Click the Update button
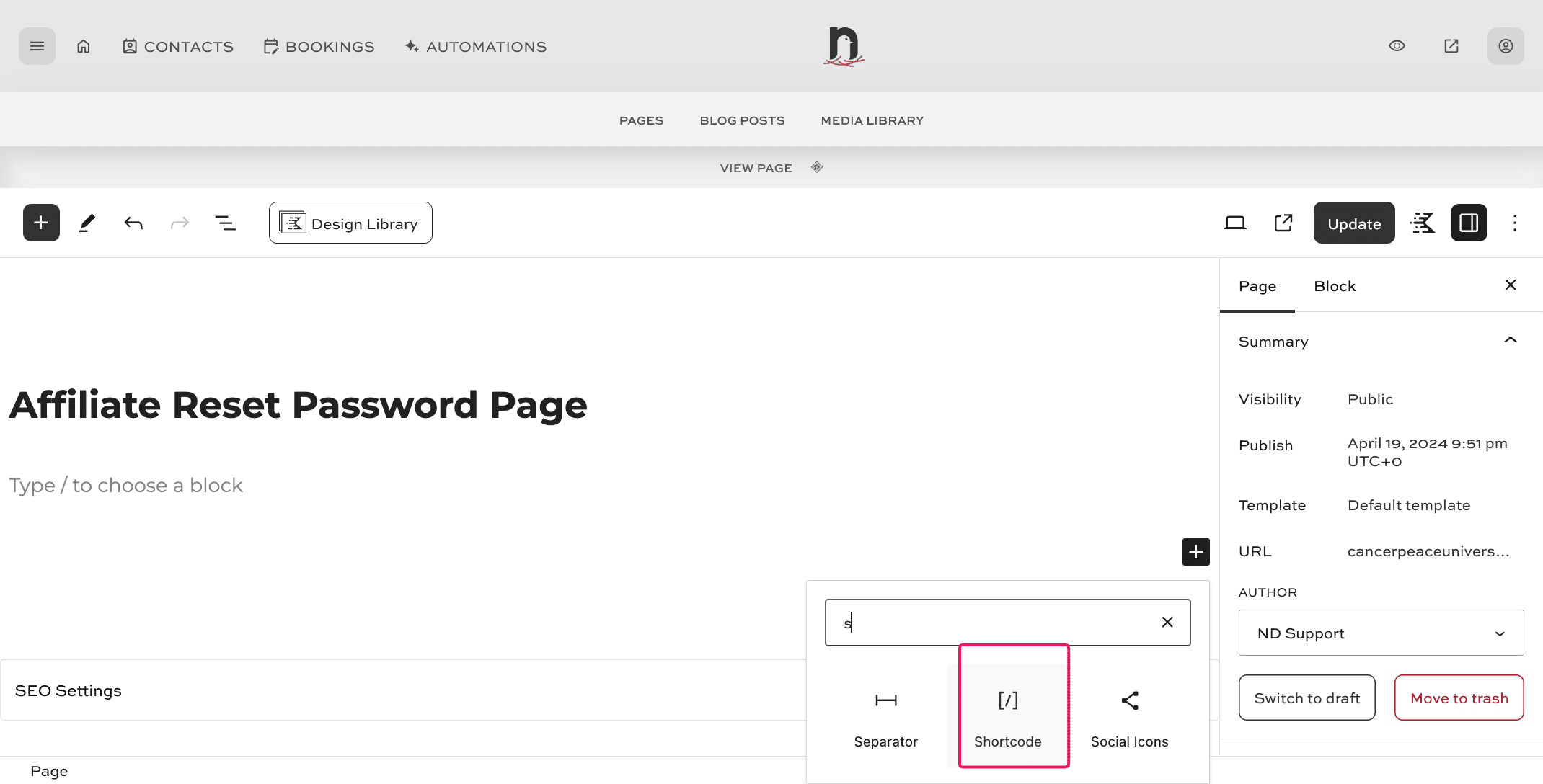This screenshot has width=1543, height=784. click(x=1353, y=223)
